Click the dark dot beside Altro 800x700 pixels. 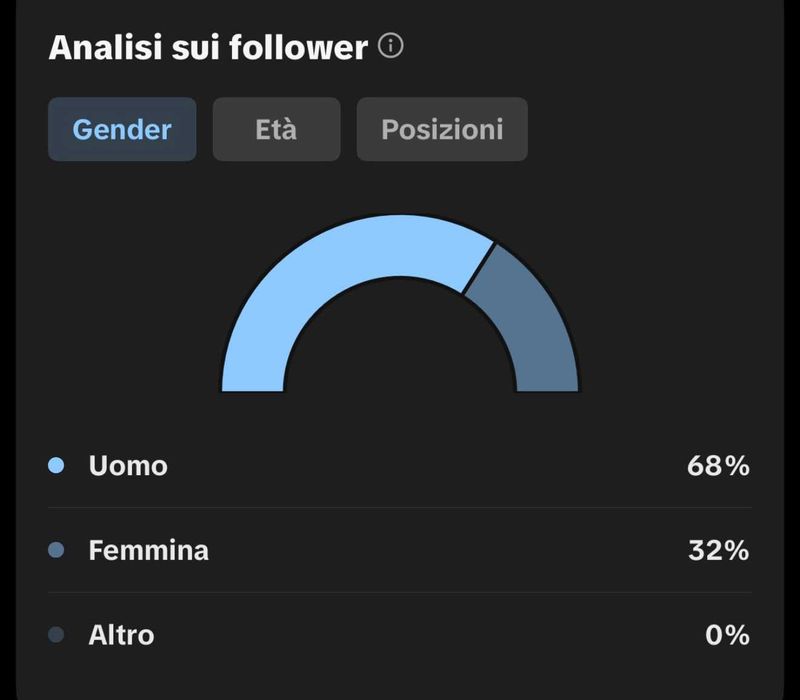(x=57, y=635)
